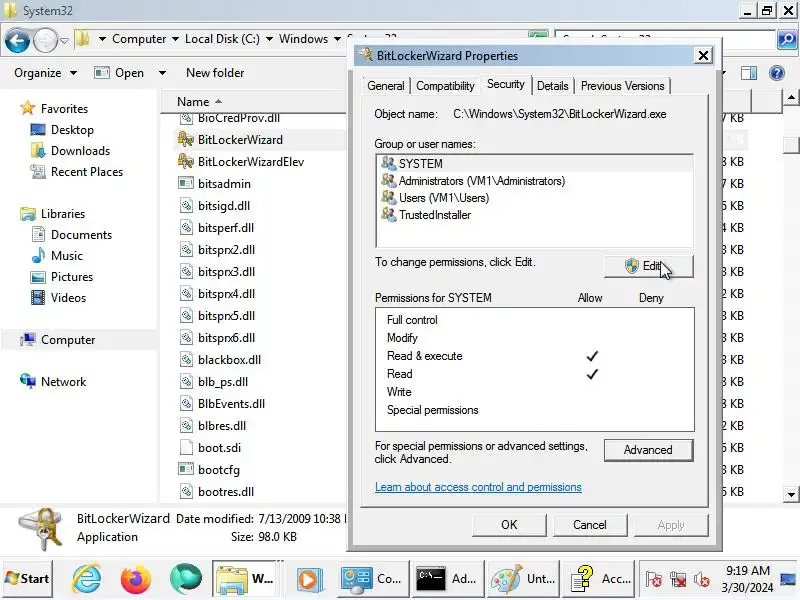The width and height of the screenshot is (800, 600).
Task: Select Users (VM1\Users) group entry
Action: [x=535, y=197]
